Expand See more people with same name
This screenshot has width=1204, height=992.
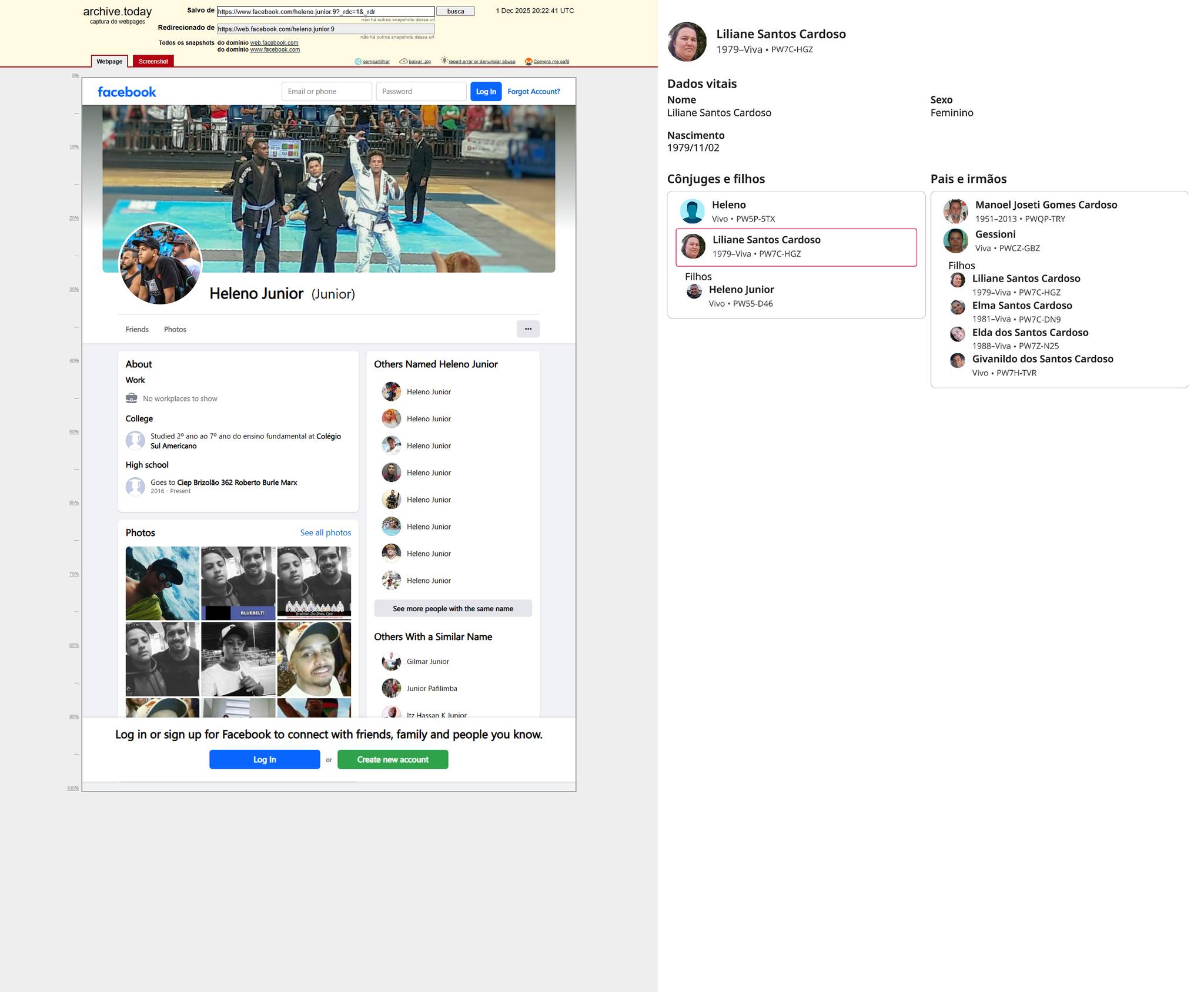(x=453, y=609)
